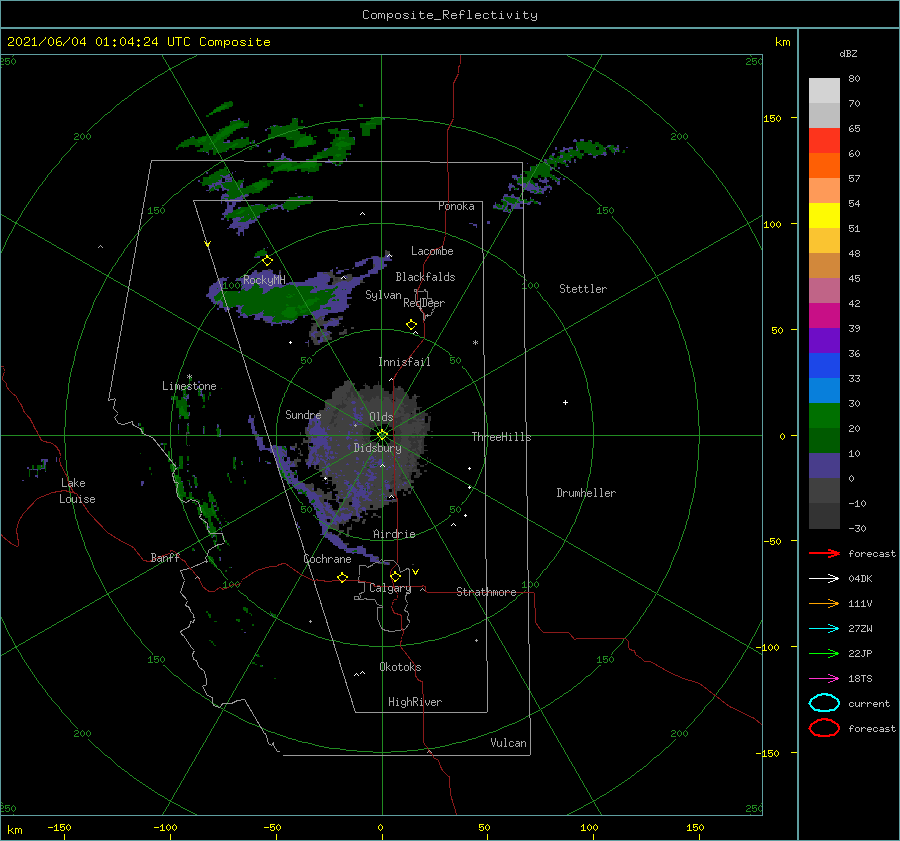Click the radar center marker at Olds
Screen dimensions: 900x841
tap(382, 435)
